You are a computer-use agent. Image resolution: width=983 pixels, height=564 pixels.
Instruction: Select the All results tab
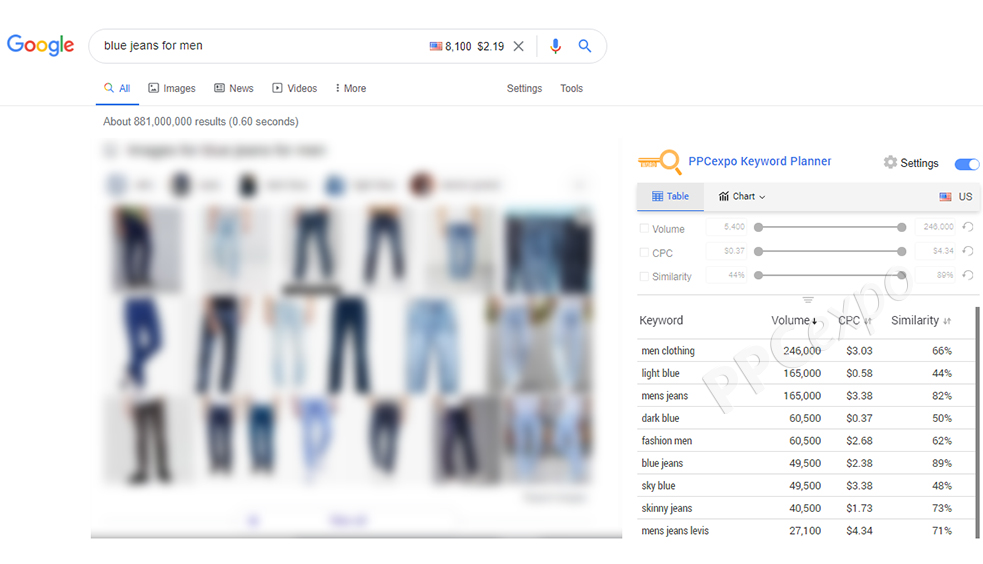(x=117, y=88)
